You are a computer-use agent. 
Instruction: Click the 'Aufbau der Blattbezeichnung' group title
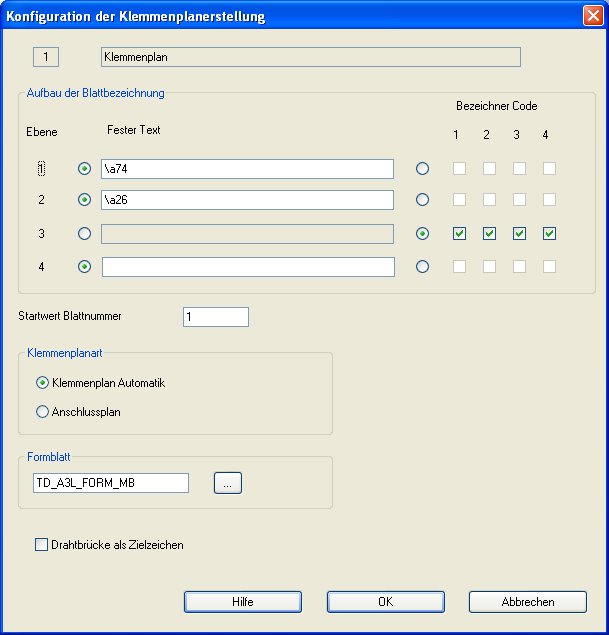[96, 93]
